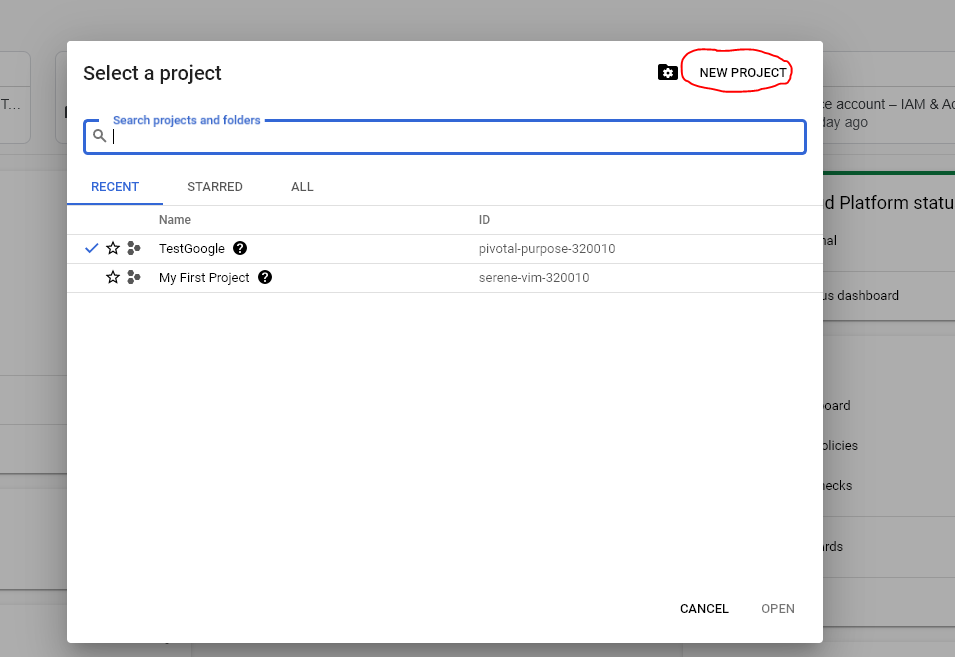The image size is (955, 657).
Task: Switch to the ALL tab
Action: point(302,187)
